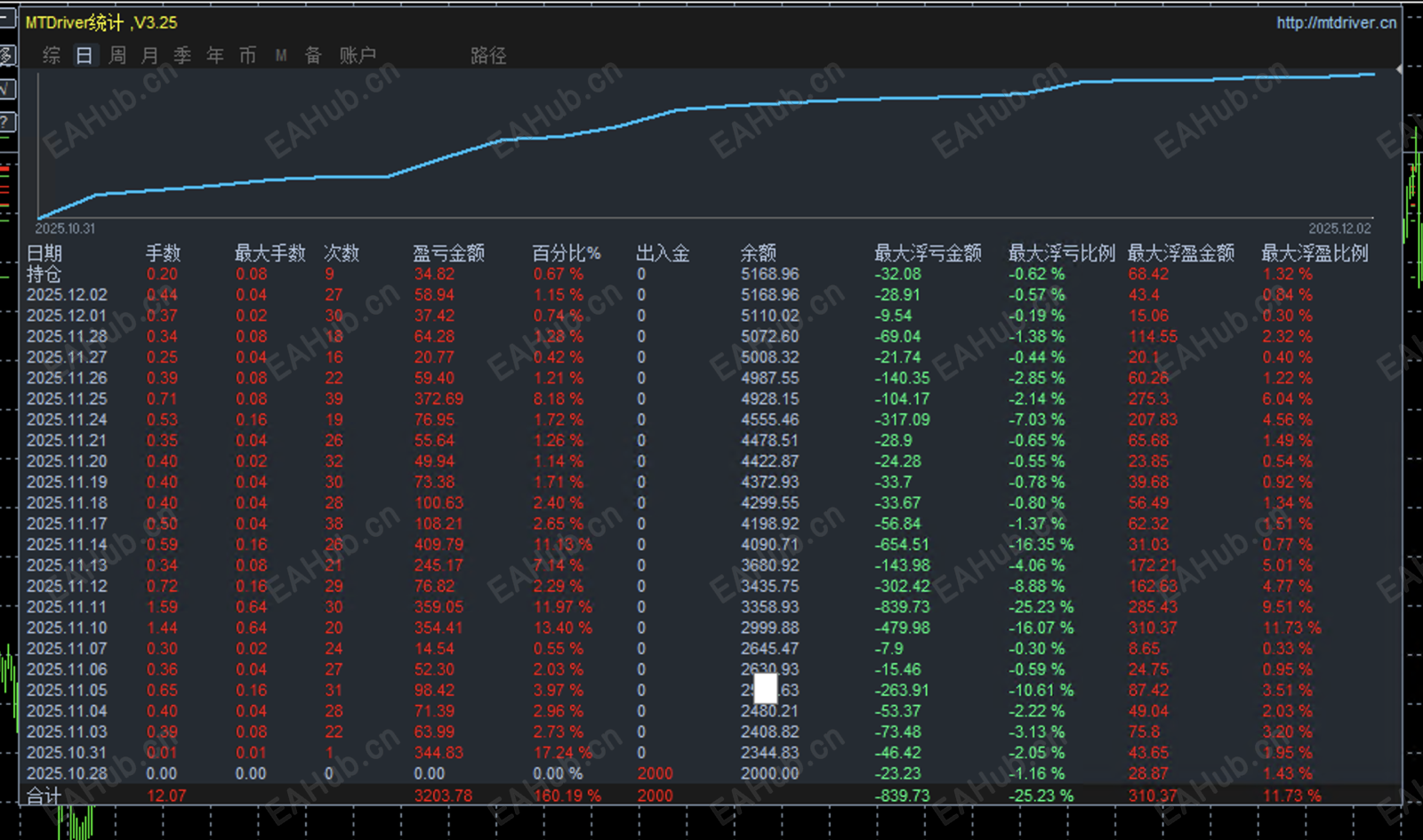Select the 2025.11.06 date row

pyautogui.click(x=67, y=669)
